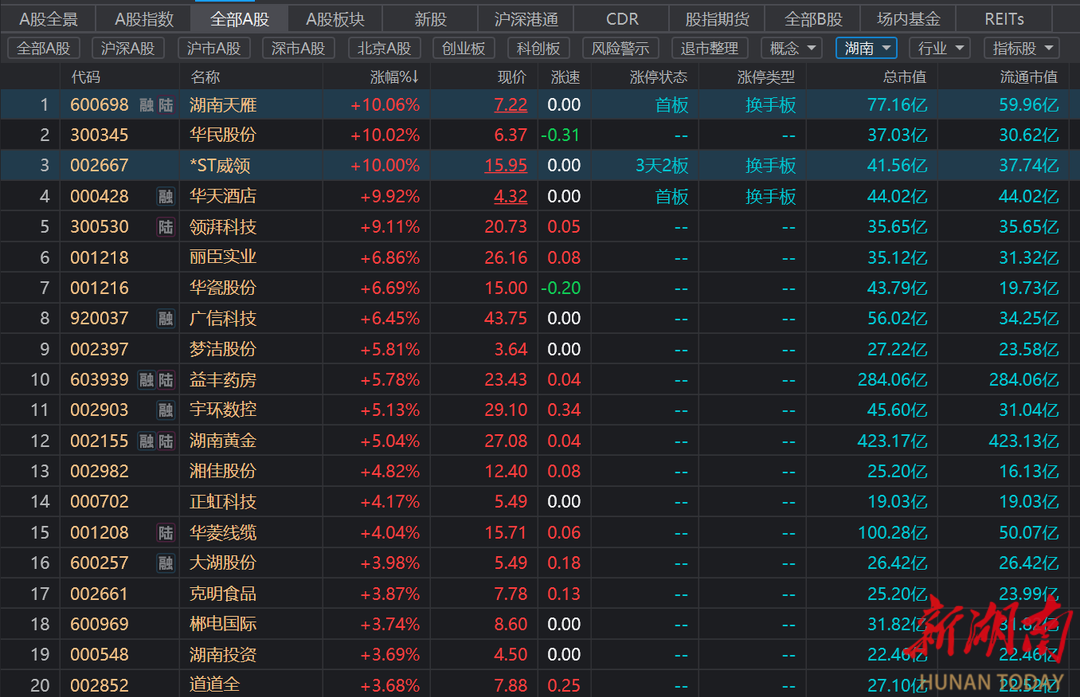Select the 湖南天雁 stock row
This screenshot has height=697, width=1080.
(540, 105)
